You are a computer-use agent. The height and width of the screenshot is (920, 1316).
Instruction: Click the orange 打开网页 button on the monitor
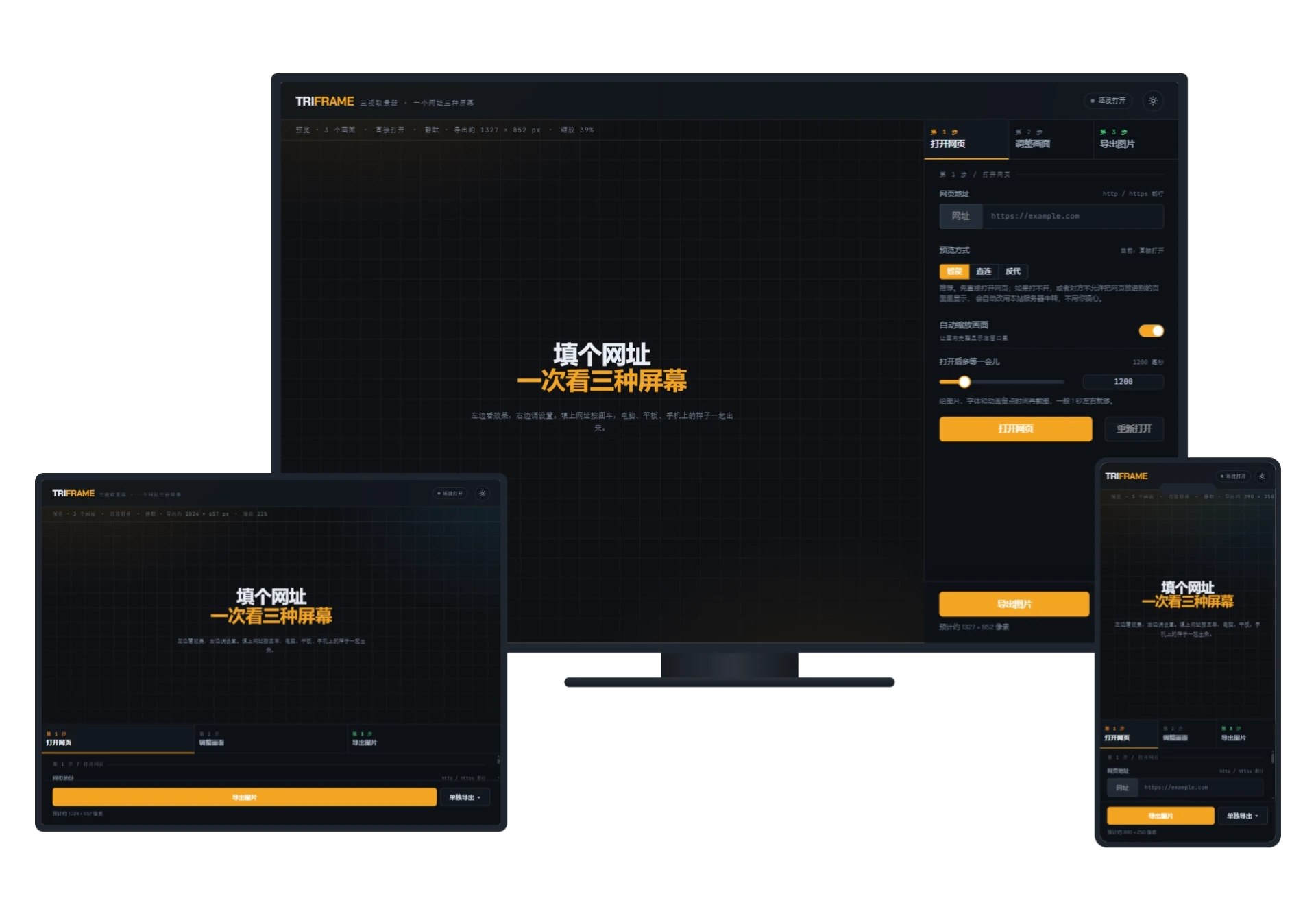click(x=1015, y=429)
